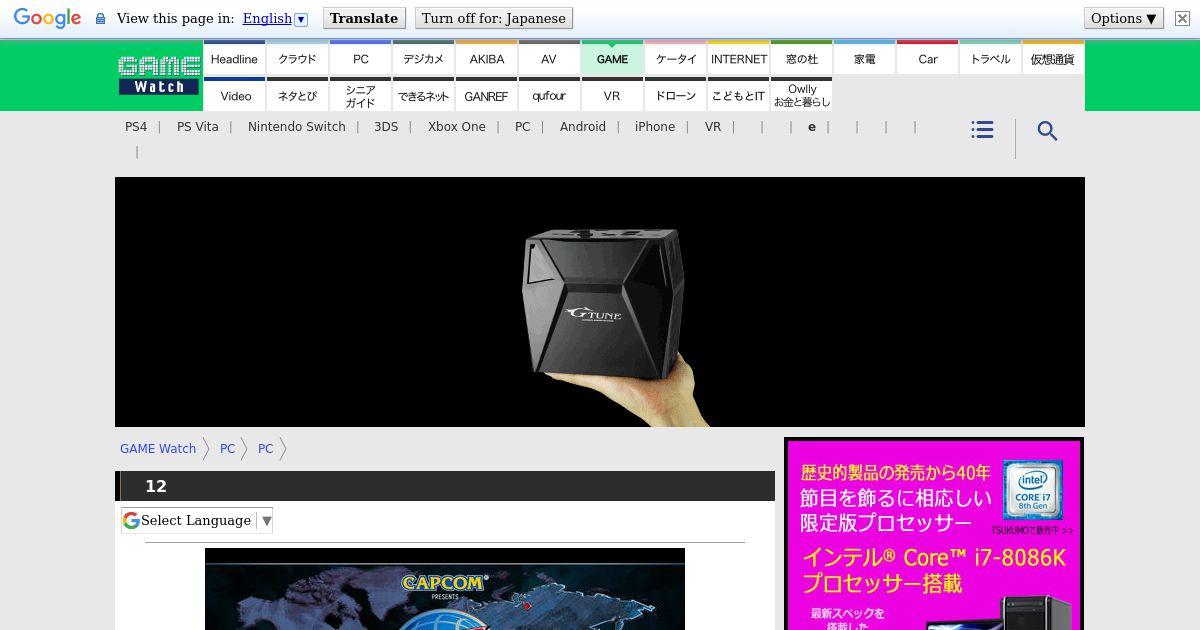Open the できるネット tab
This screenshot has height=630, width=1200.
tap(423, 95)
